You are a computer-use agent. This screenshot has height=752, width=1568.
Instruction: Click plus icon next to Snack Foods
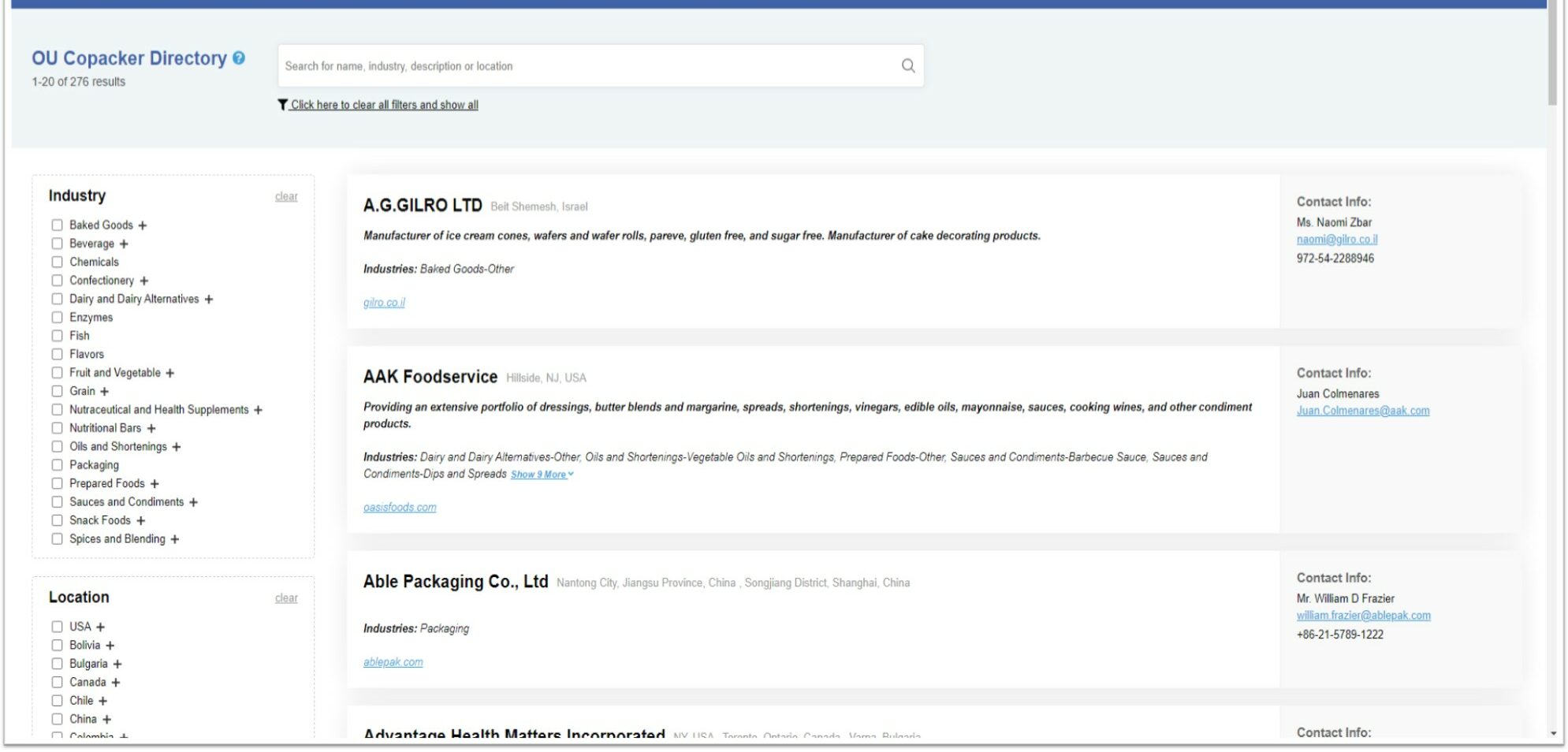pyautogui.click(x=141, y=521)
